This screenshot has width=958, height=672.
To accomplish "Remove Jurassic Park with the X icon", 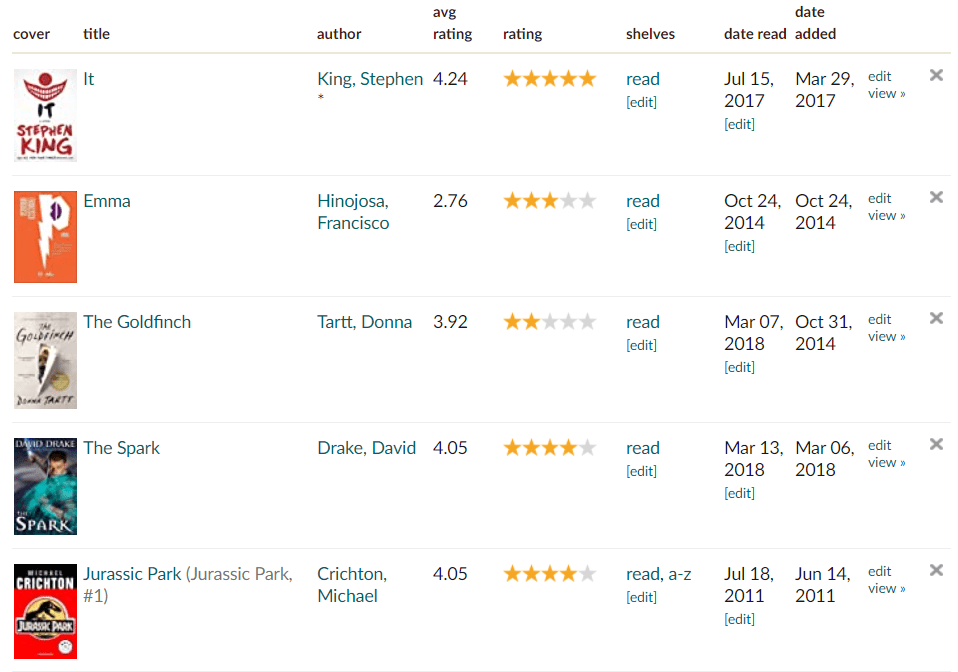I will pos(936,570).
